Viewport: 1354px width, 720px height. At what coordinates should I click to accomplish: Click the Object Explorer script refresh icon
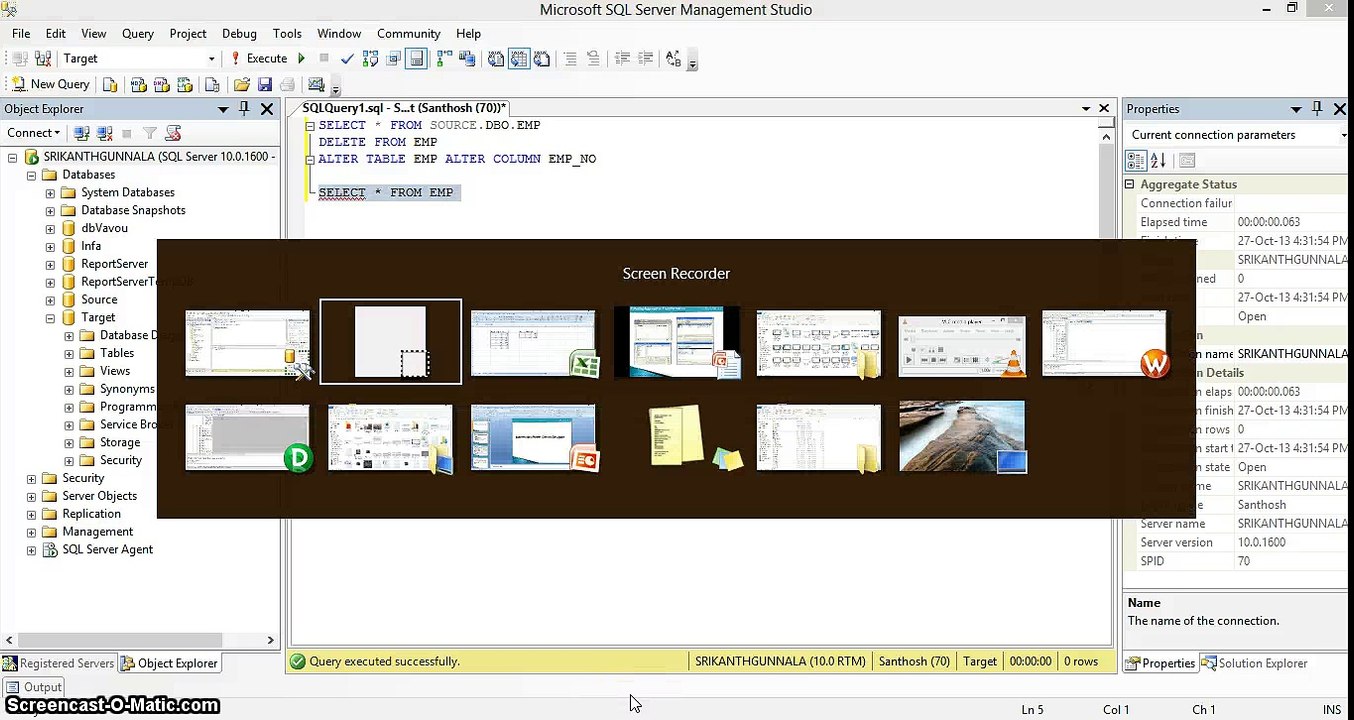pyautogui.click(x=173, y=133)
